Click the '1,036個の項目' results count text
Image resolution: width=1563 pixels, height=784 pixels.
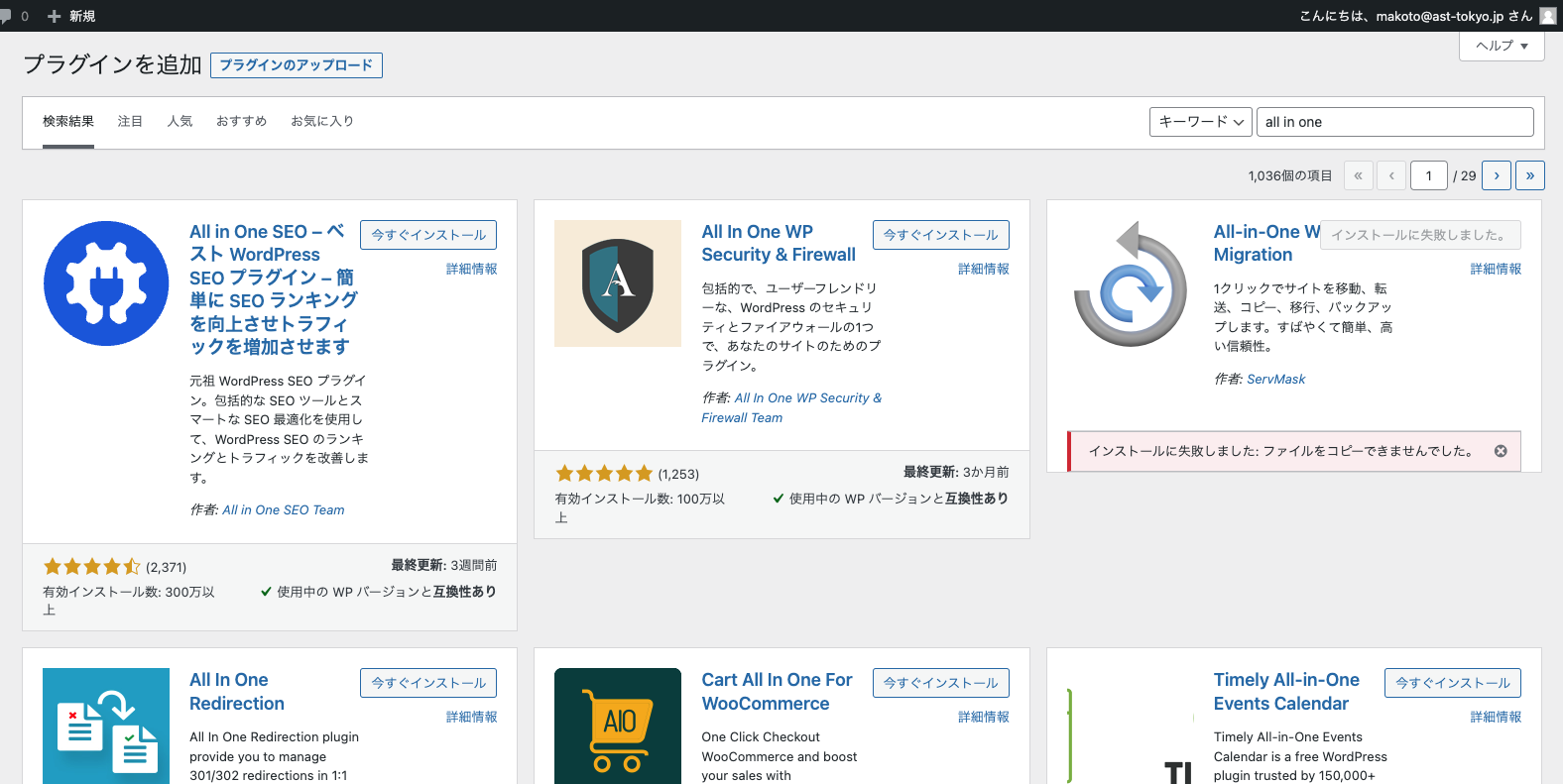(x=1290, y=175)
